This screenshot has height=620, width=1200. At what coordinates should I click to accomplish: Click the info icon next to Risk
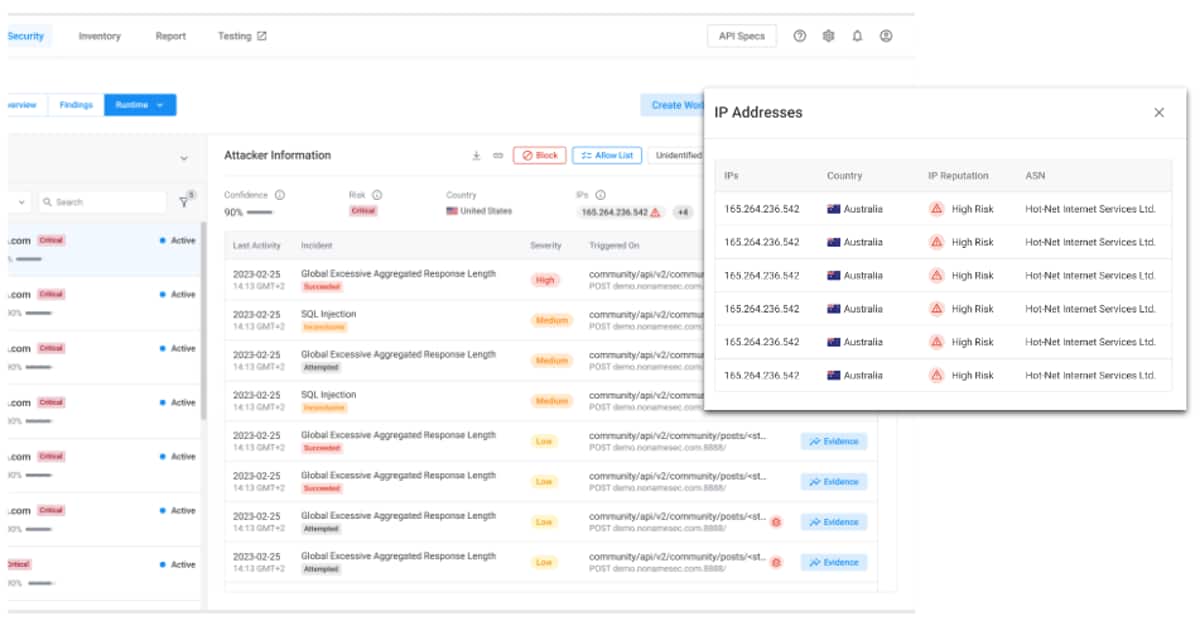377,195
